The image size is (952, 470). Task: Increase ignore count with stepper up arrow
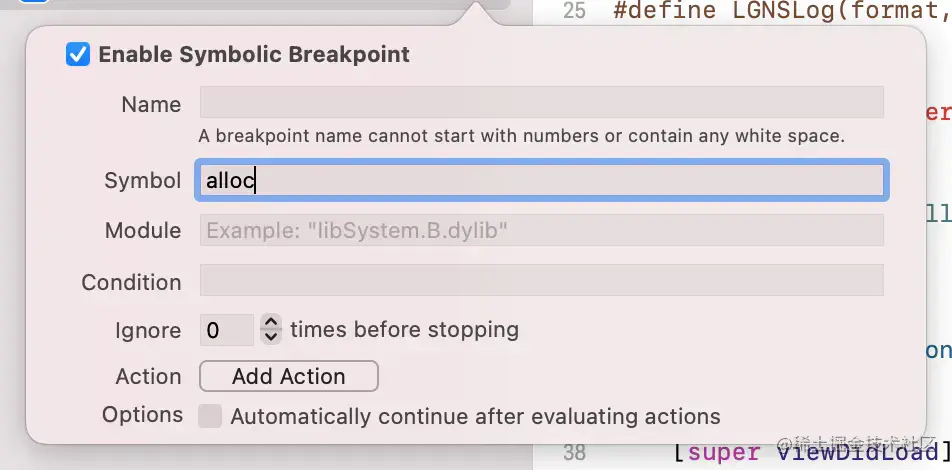pyautogui.click(x=271, y=322)
